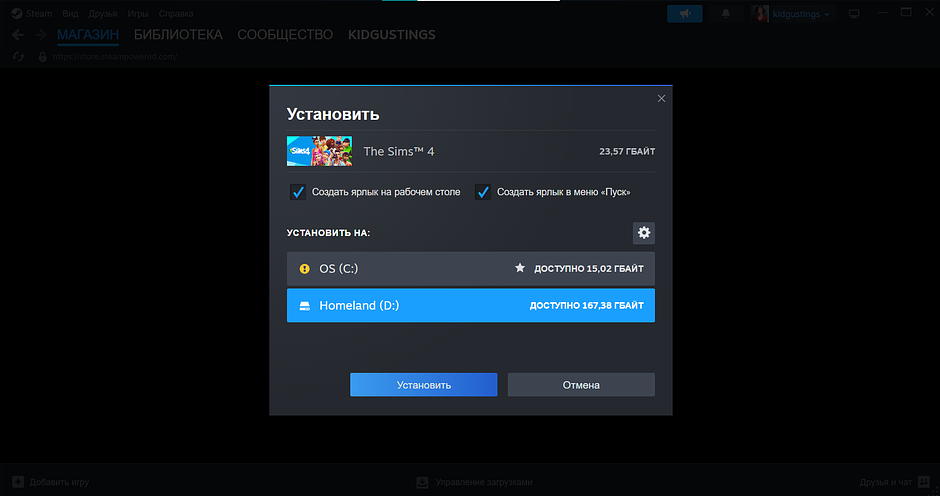This screenshot has height=496, width=940.
Task: Open the KIDGUSTINGS profile tab
Action: pyautogui.click(x=391, y=35)
